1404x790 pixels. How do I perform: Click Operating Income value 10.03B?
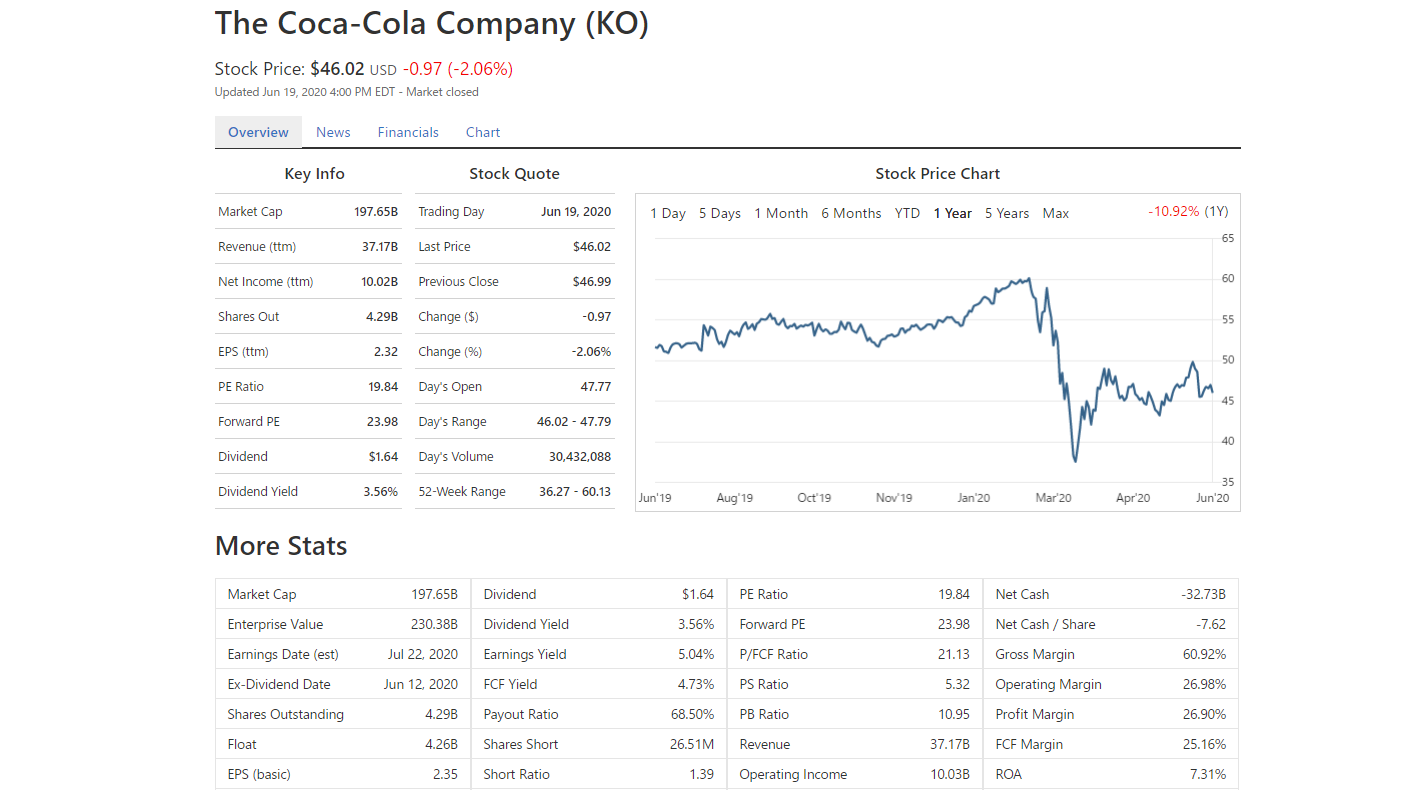point(950,775)
